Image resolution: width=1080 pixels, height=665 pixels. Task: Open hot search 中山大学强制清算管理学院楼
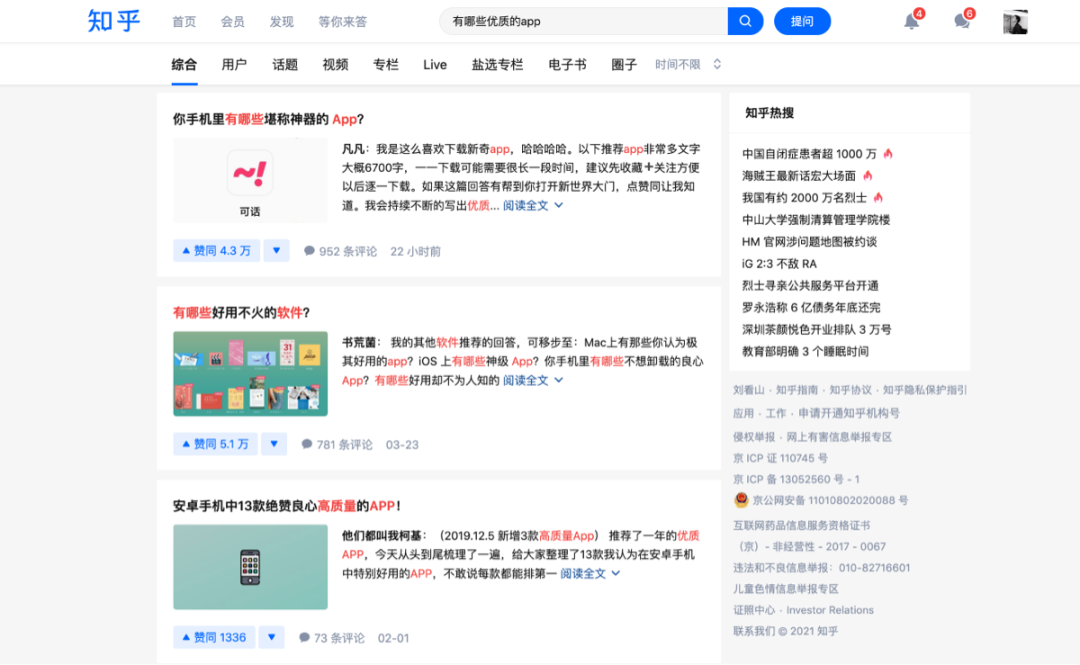coord(816,220)
